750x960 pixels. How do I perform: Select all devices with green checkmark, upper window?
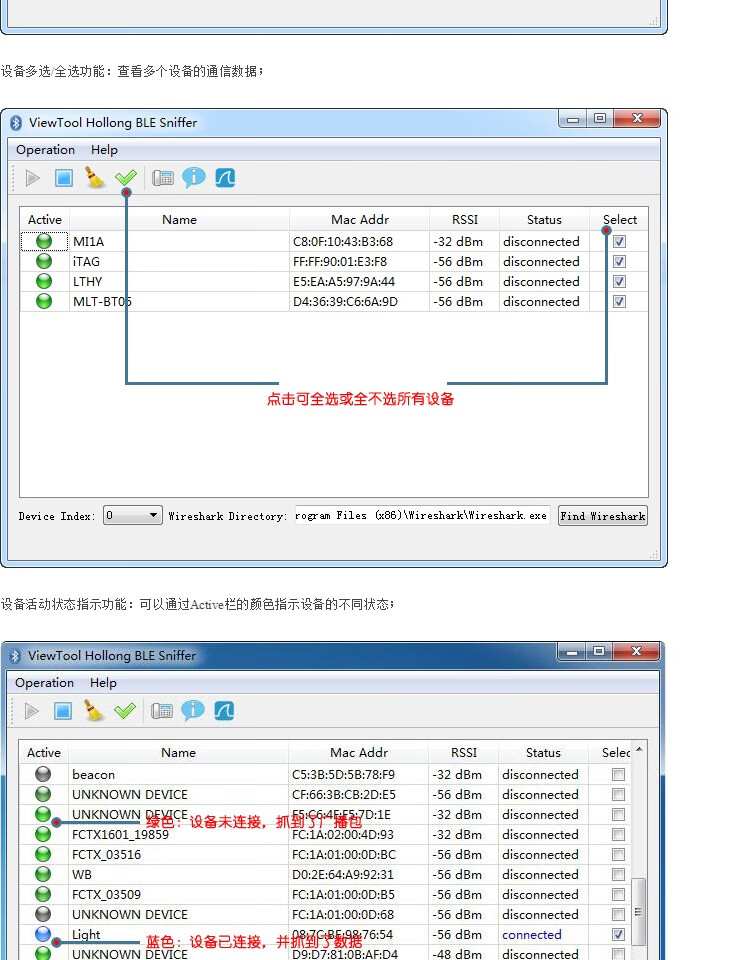(126, 178)
